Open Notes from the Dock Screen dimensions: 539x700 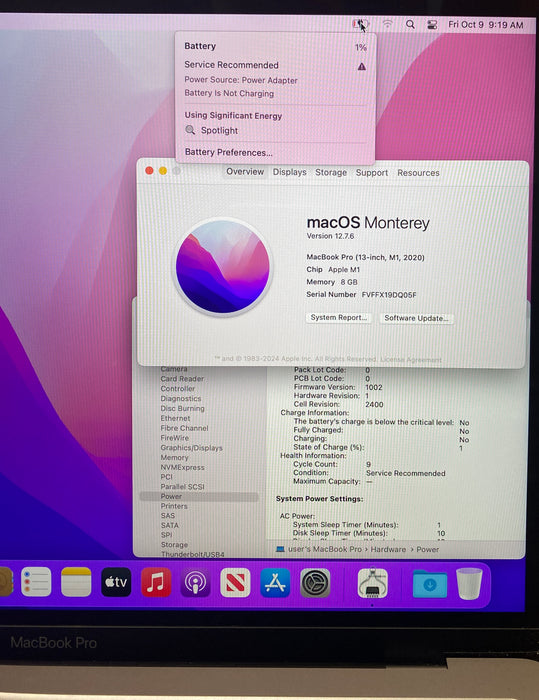coord(76,582)
